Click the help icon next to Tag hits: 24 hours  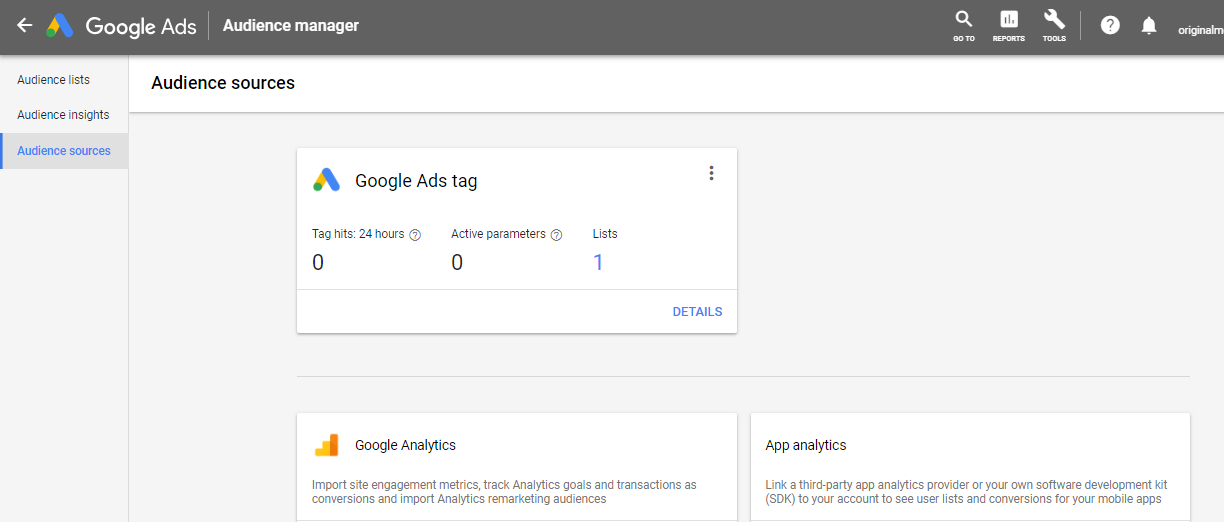tap(415, 235)
